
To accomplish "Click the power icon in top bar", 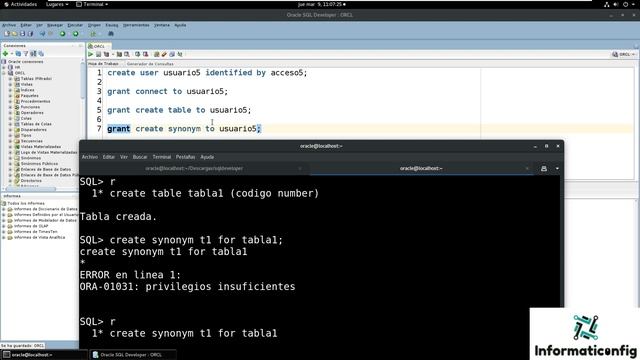I will coord(625,4).
